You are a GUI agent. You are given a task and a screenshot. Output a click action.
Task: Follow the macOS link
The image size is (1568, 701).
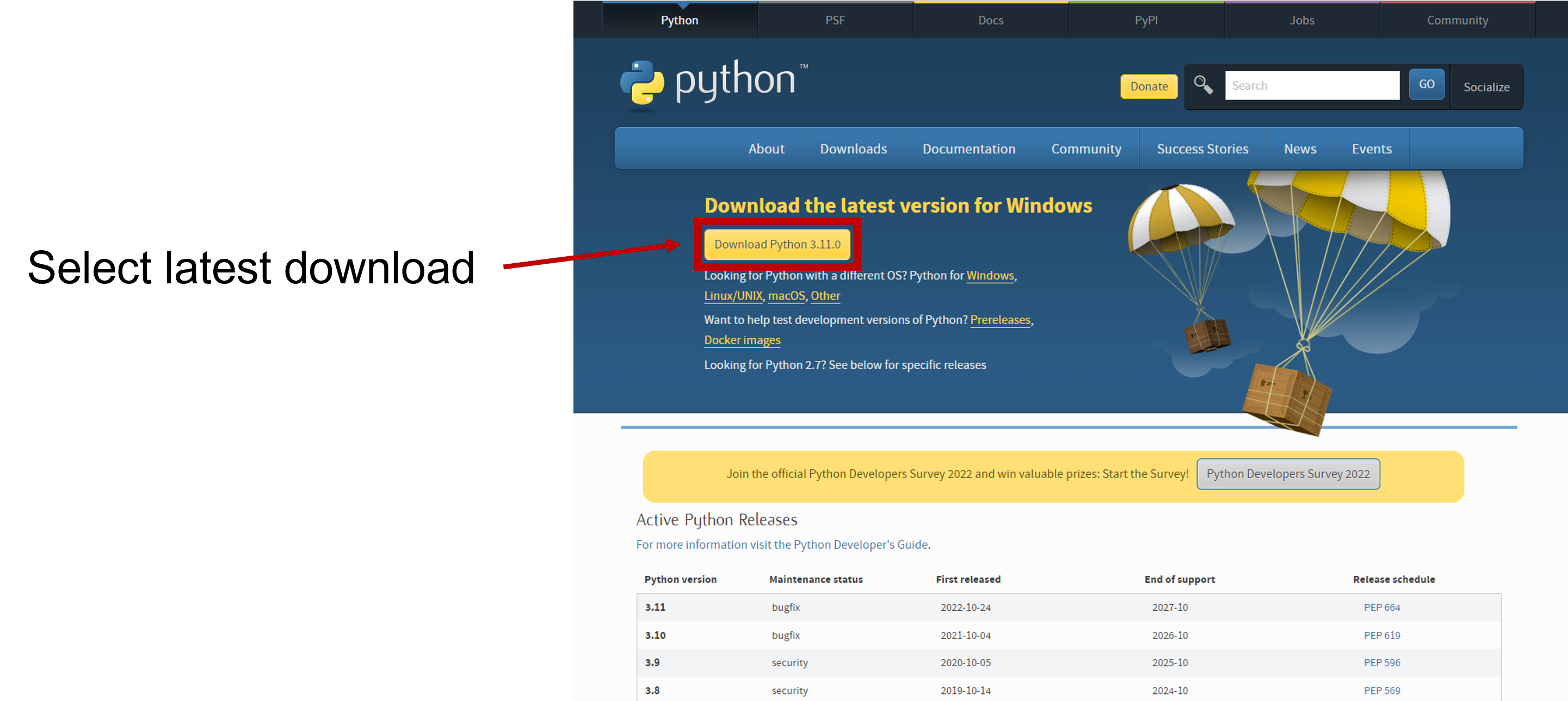(x=786, y=296)
